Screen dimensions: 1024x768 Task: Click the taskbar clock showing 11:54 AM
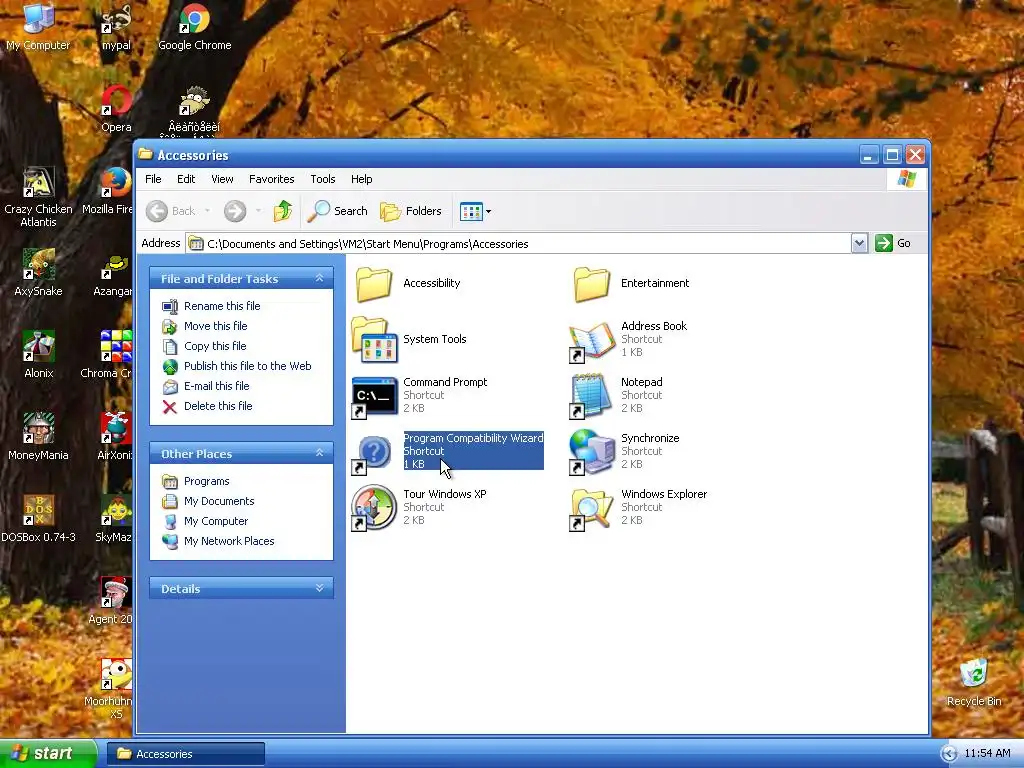tap(987, 754)
